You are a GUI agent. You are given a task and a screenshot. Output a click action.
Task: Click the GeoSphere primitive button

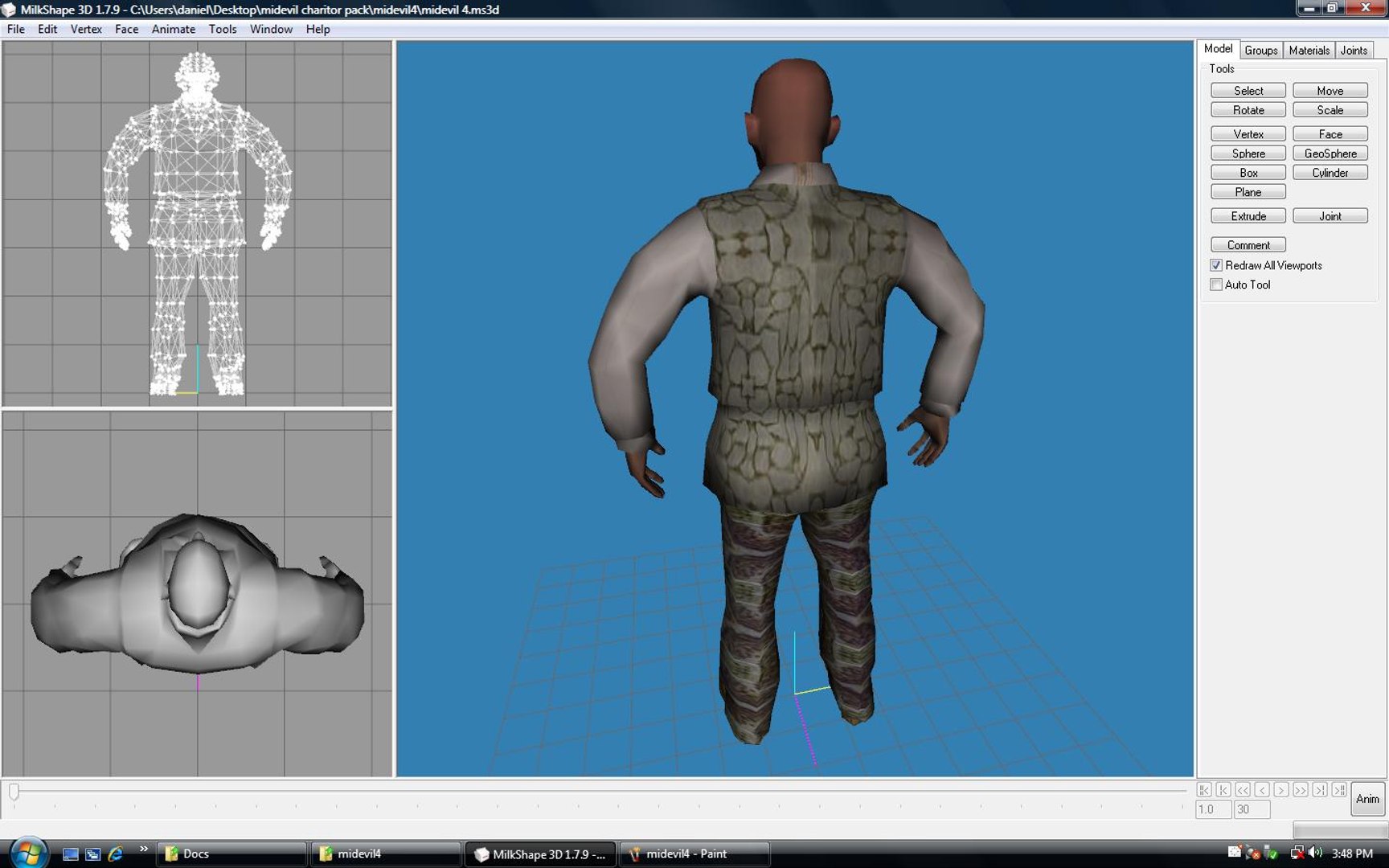[1330, 154]
